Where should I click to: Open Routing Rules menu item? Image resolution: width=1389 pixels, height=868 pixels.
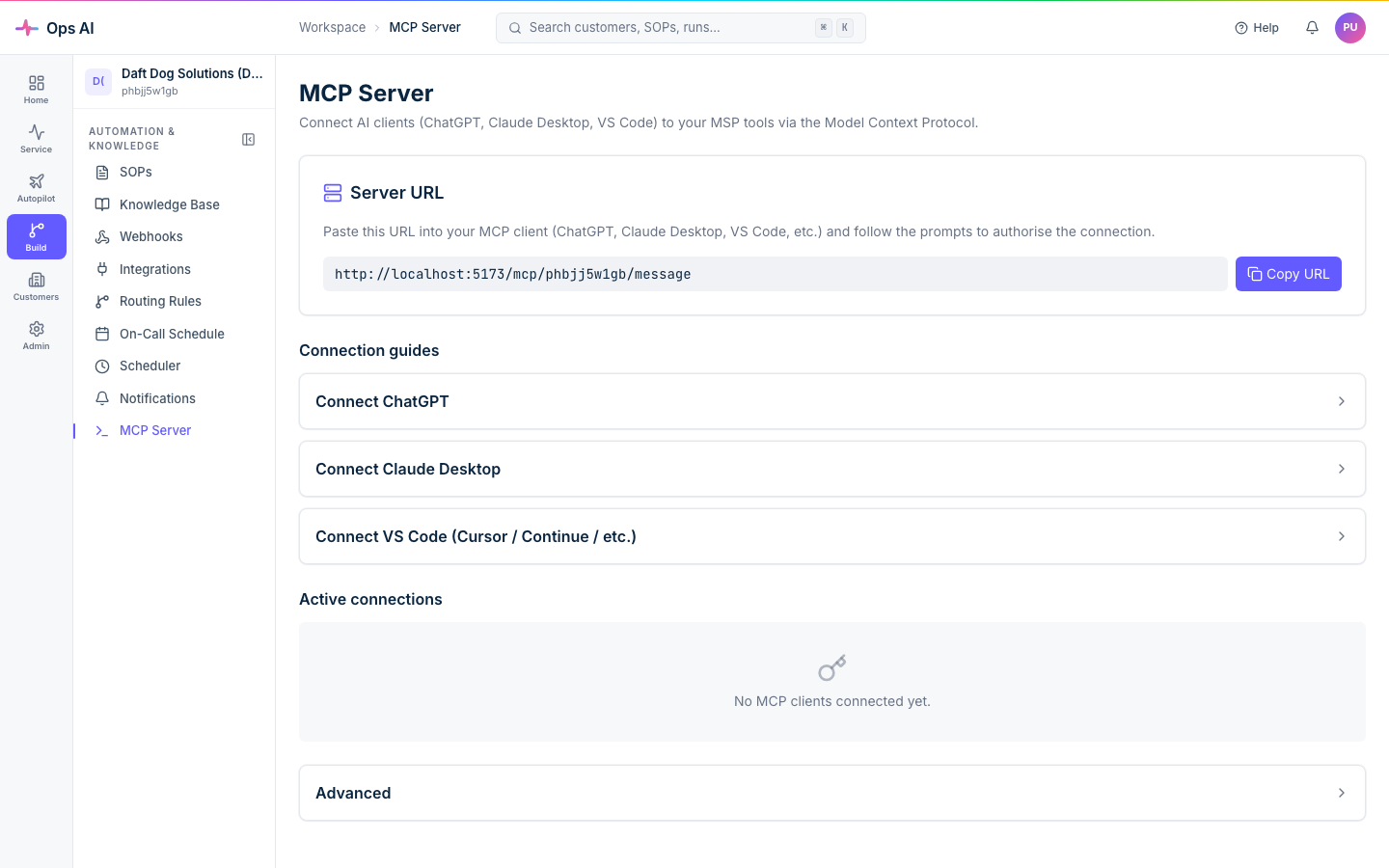175,302
